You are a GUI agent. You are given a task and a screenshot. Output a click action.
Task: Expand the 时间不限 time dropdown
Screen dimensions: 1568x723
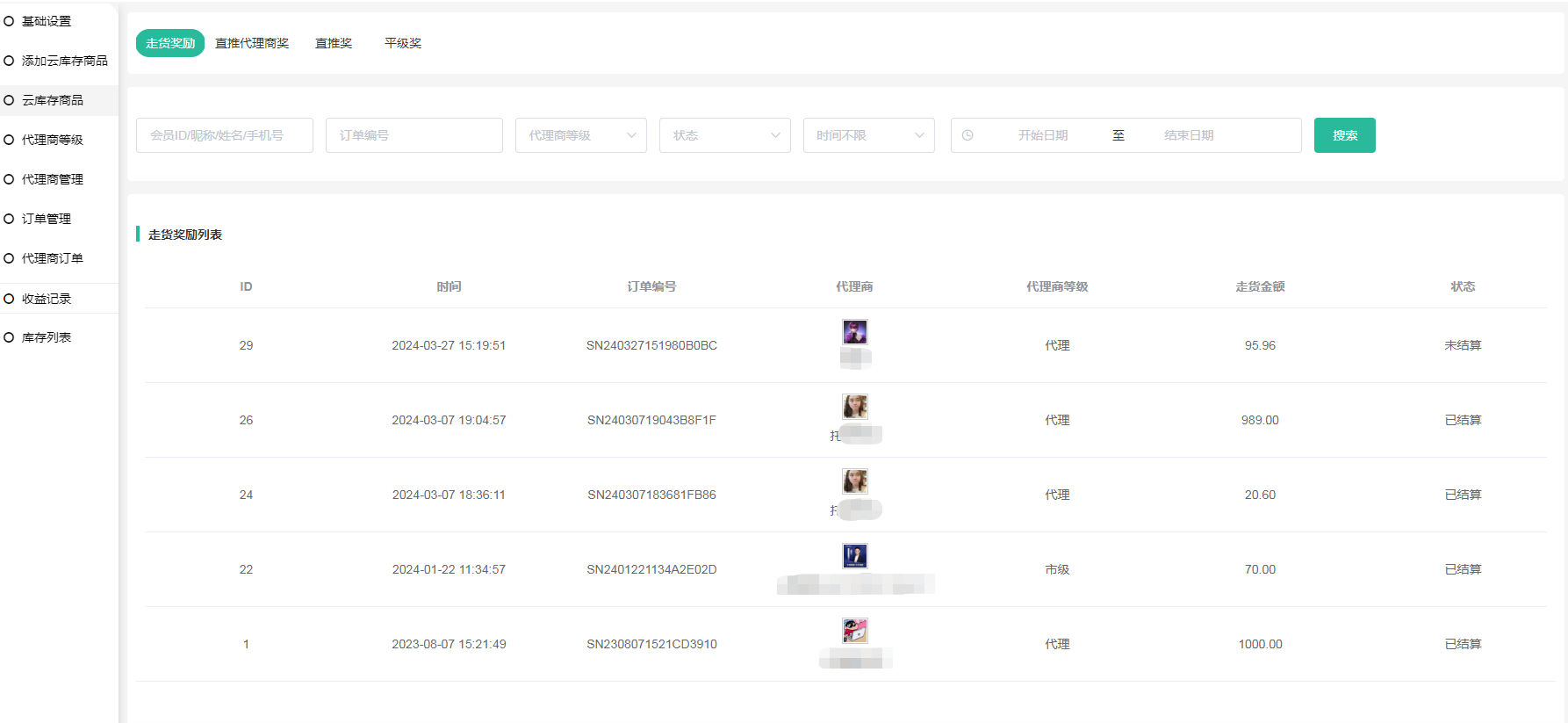point(868,135)
